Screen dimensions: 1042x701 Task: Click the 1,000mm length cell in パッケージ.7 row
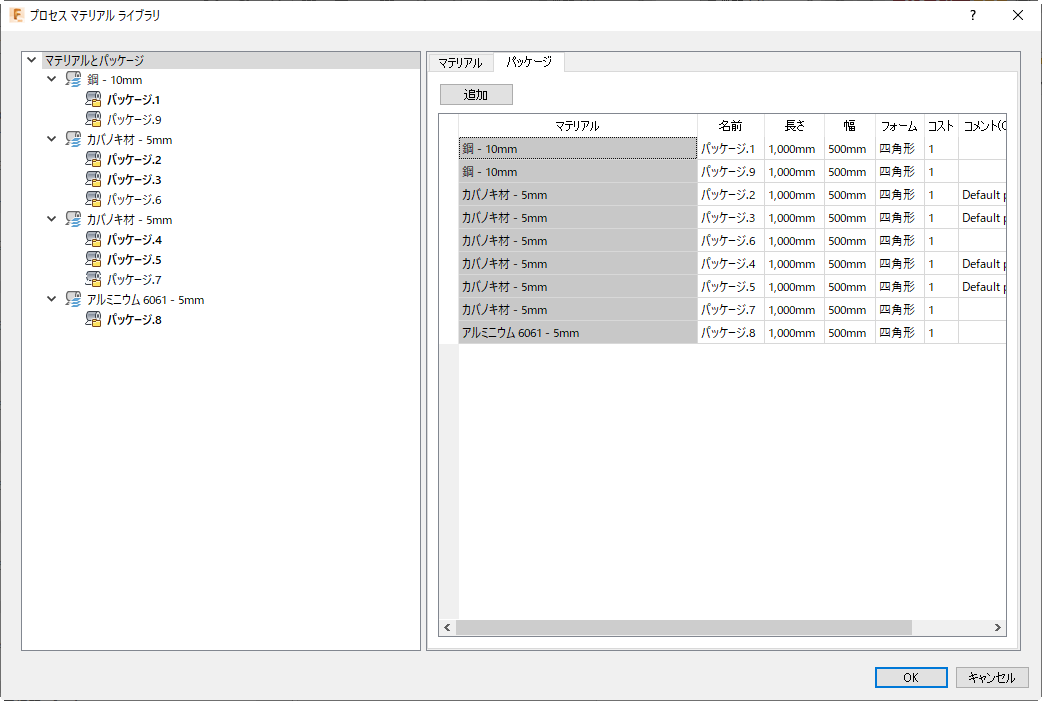[x=794, y=310]
